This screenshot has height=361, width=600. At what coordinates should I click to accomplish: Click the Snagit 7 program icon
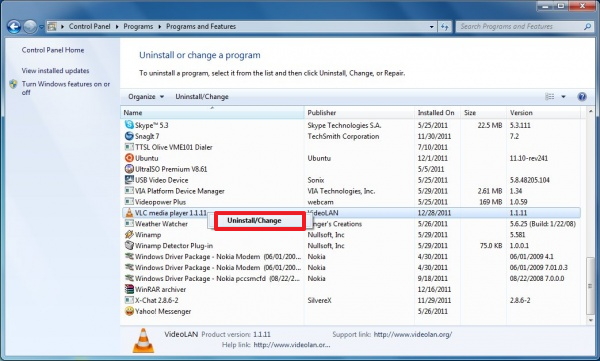pyautogui.click(x=129, y=136)
